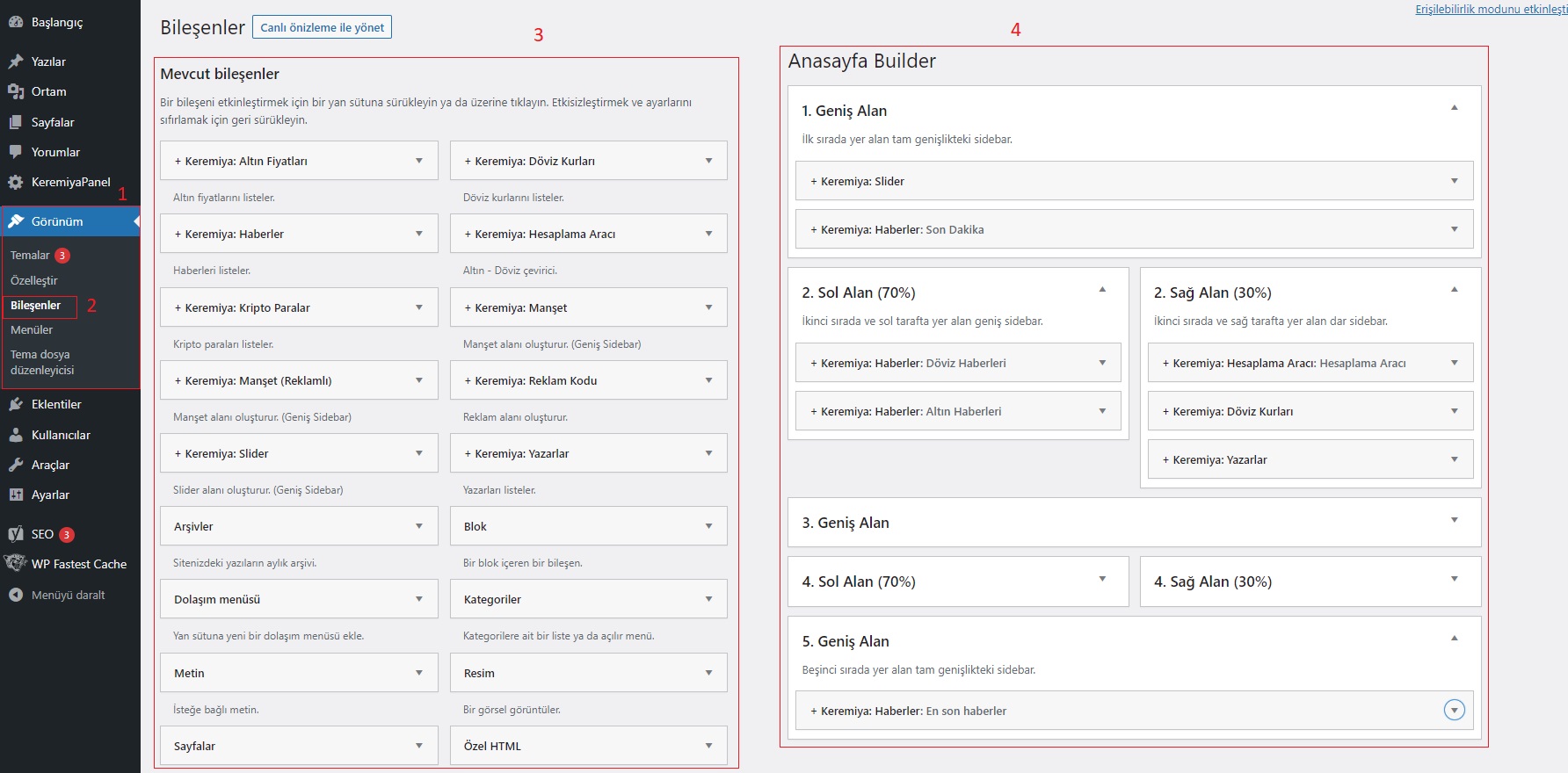Expand the Özel HTML widget arrow

click(x=709, y=746)
